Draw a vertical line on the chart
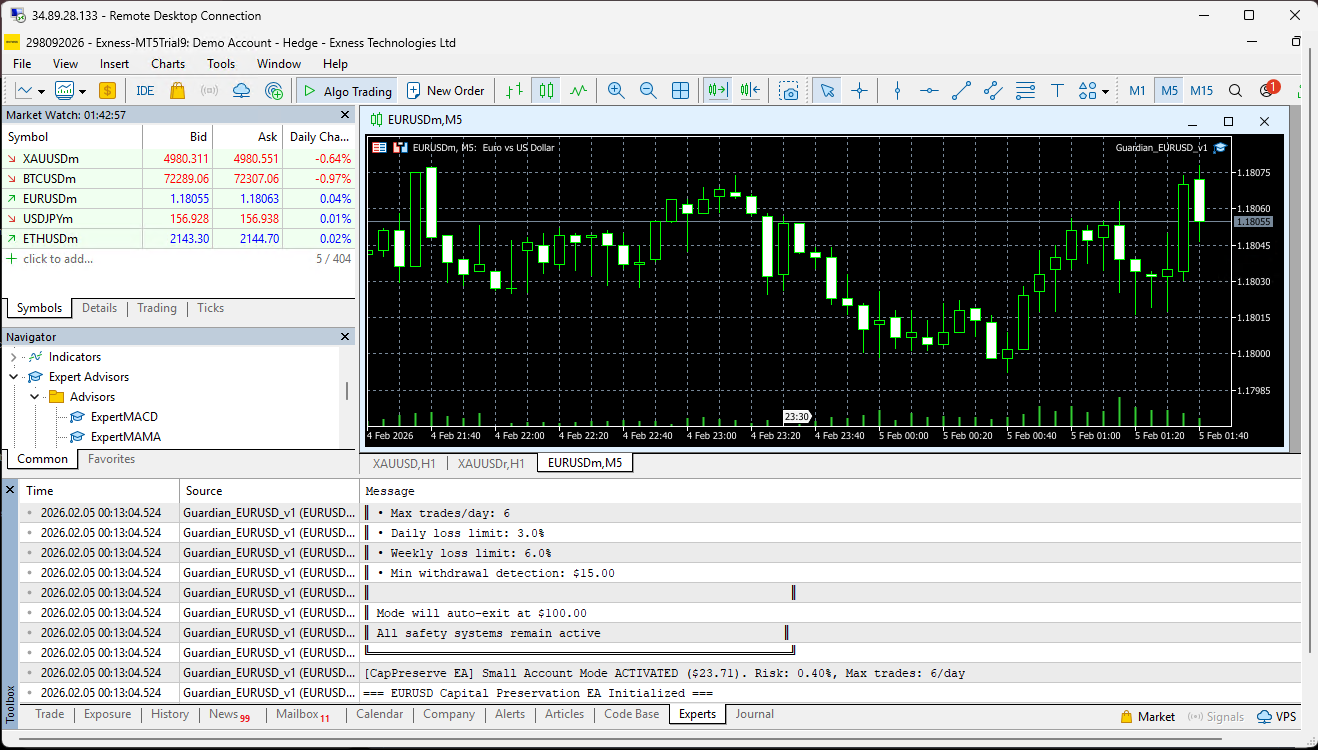Image resolution: width=1318 pixels, height=750 pixels. [x=897, y=90]
